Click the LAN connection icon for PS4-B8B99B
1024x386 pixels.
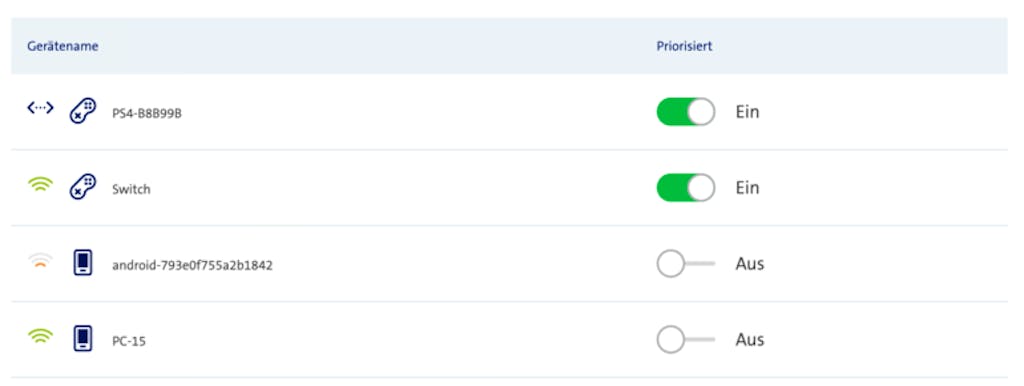click(x=40, y=108)
